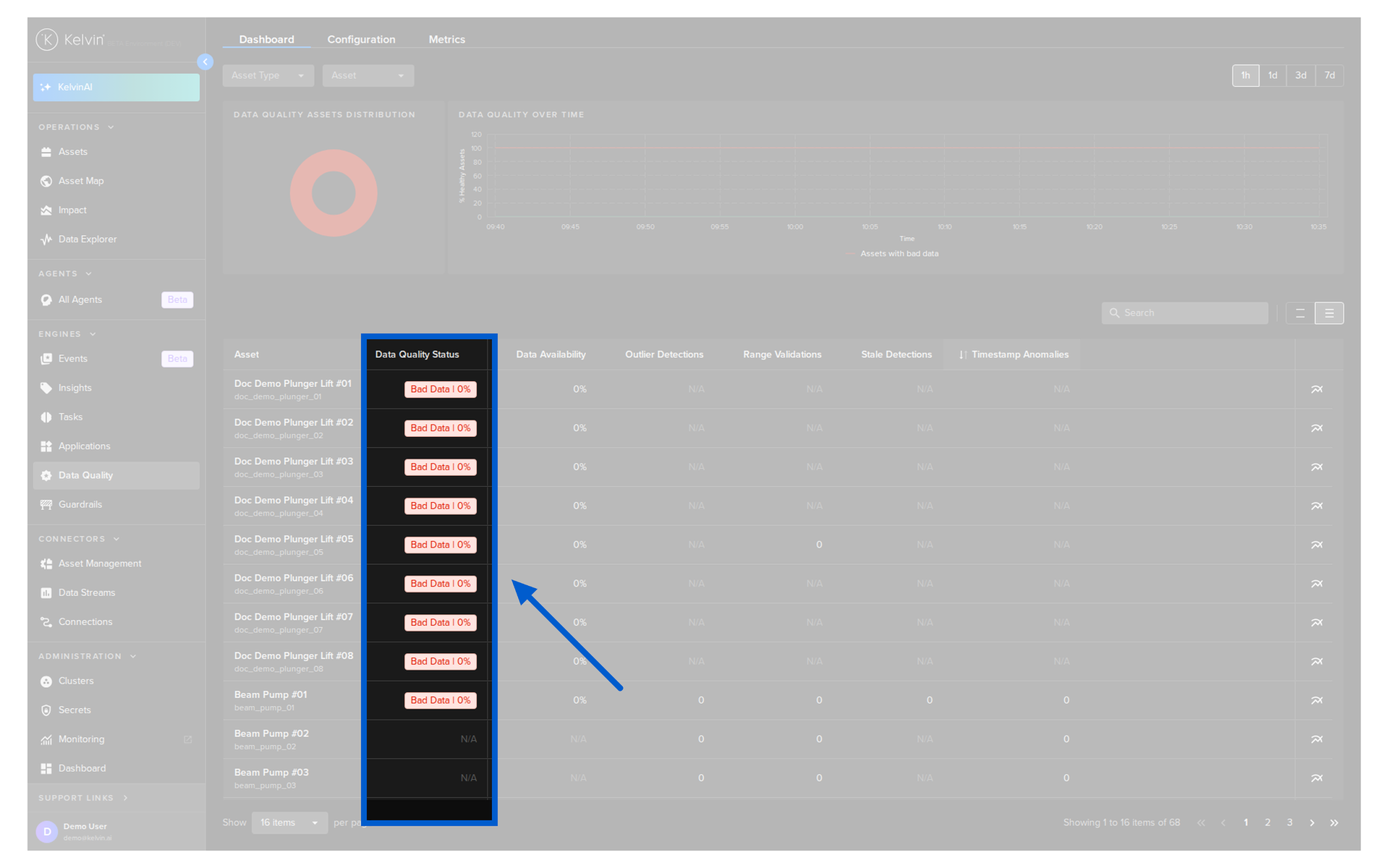Open Beam Pump #02 asset
This screenshot has width=1389, height=868.
[271, 734]
